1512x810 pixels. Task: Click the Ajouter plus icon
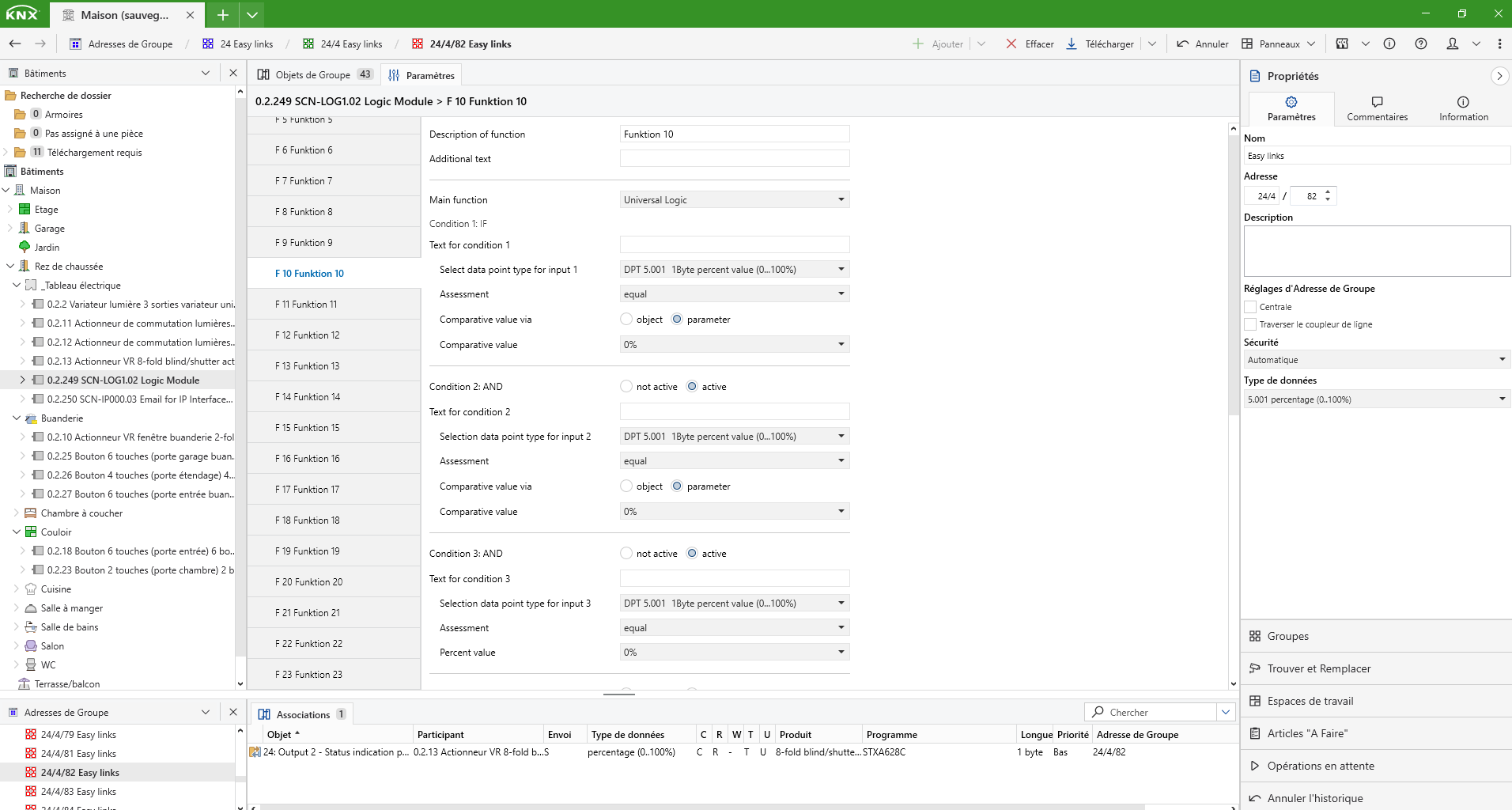click(x=917, y=44)
